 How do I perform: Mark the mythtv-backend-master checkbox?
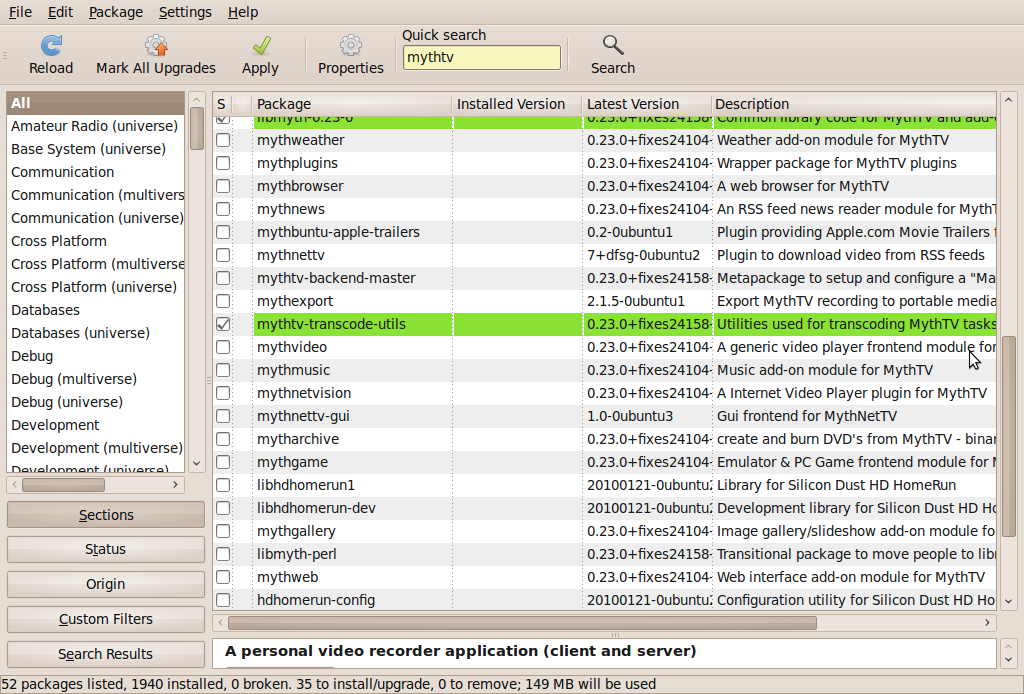click(223, 278)
